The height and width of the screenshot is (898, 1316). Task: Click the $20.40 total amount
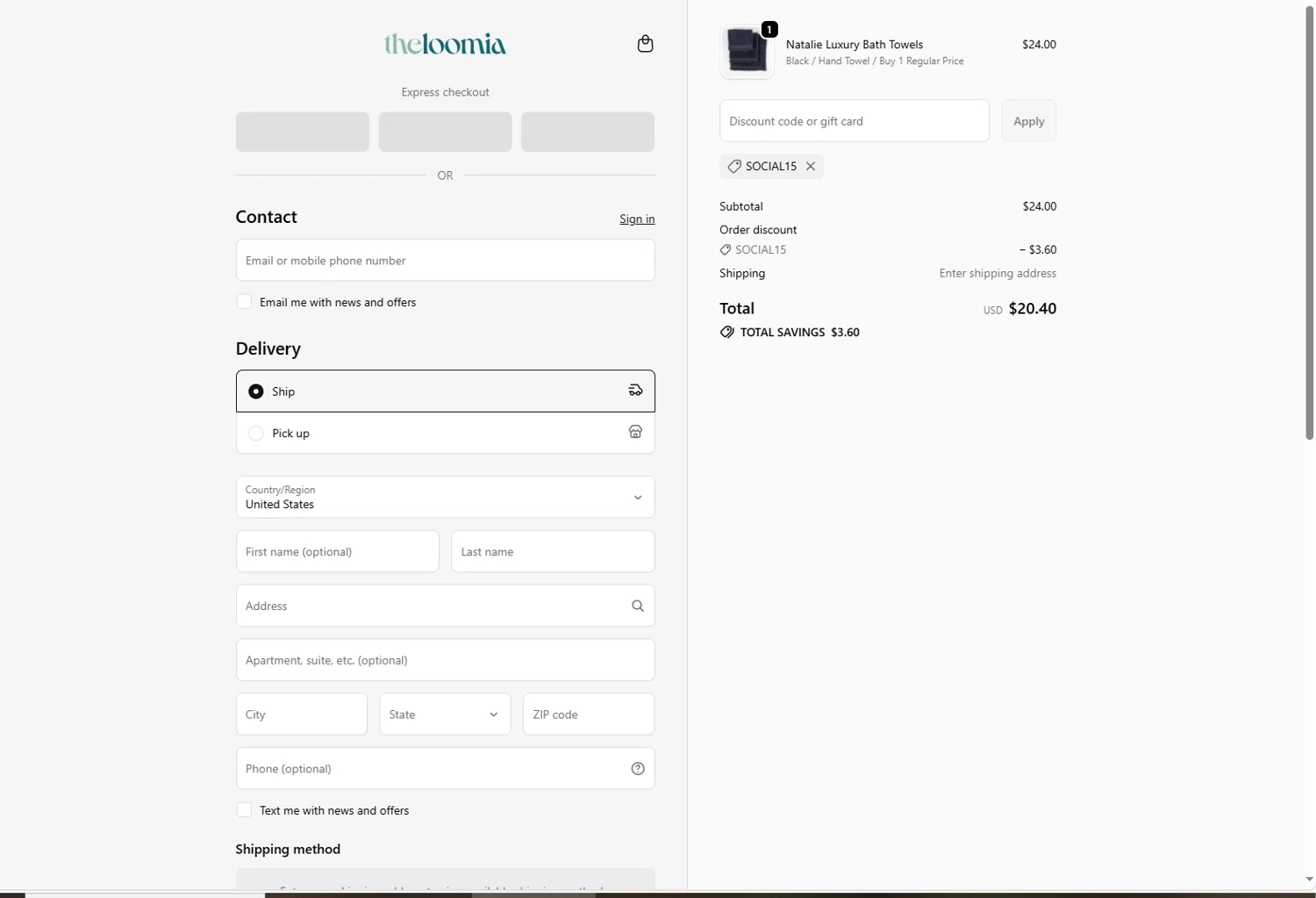pyautogui.click(x=1033, y=308)
